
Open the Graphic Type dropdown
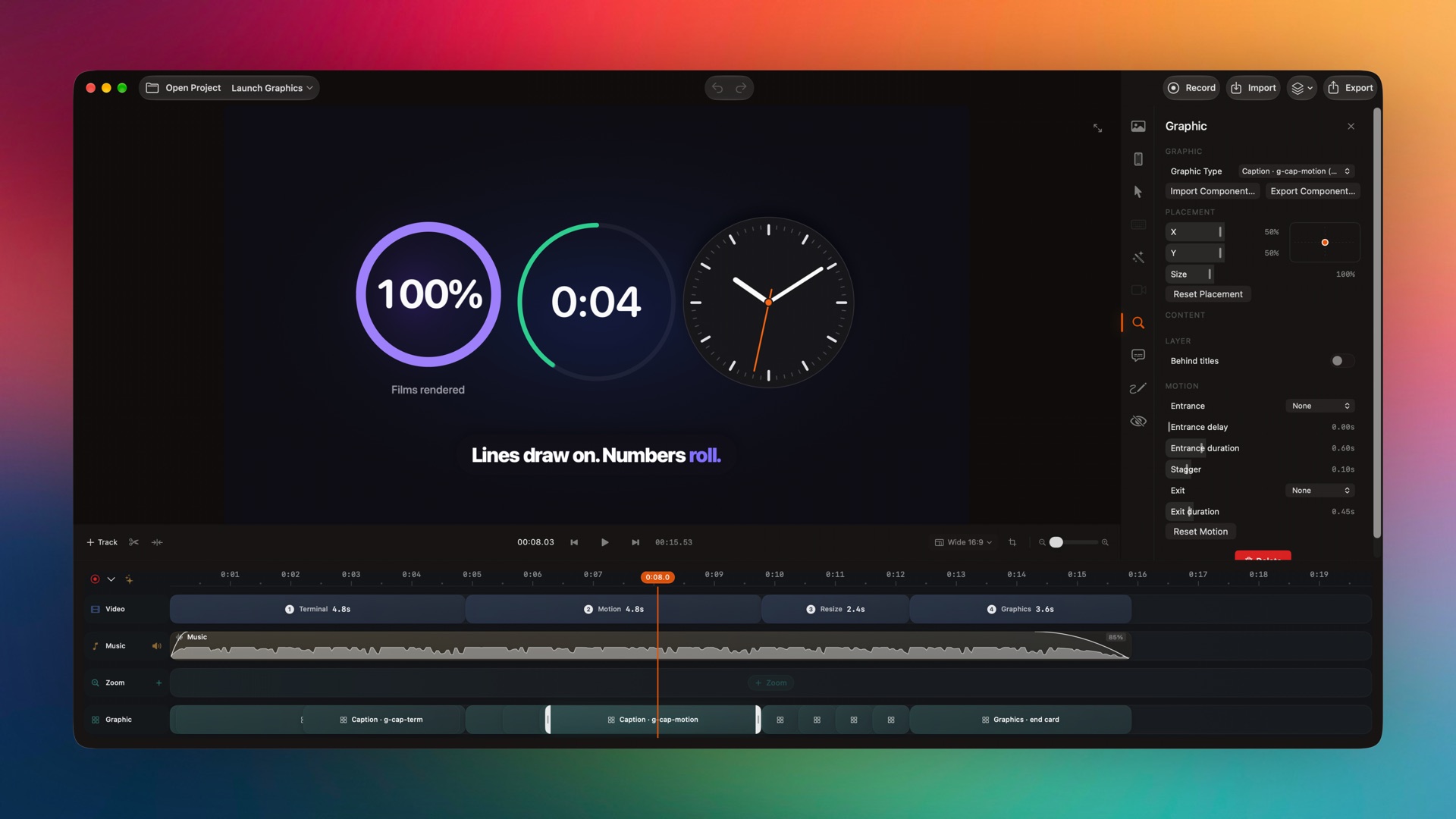(1296, 171)
